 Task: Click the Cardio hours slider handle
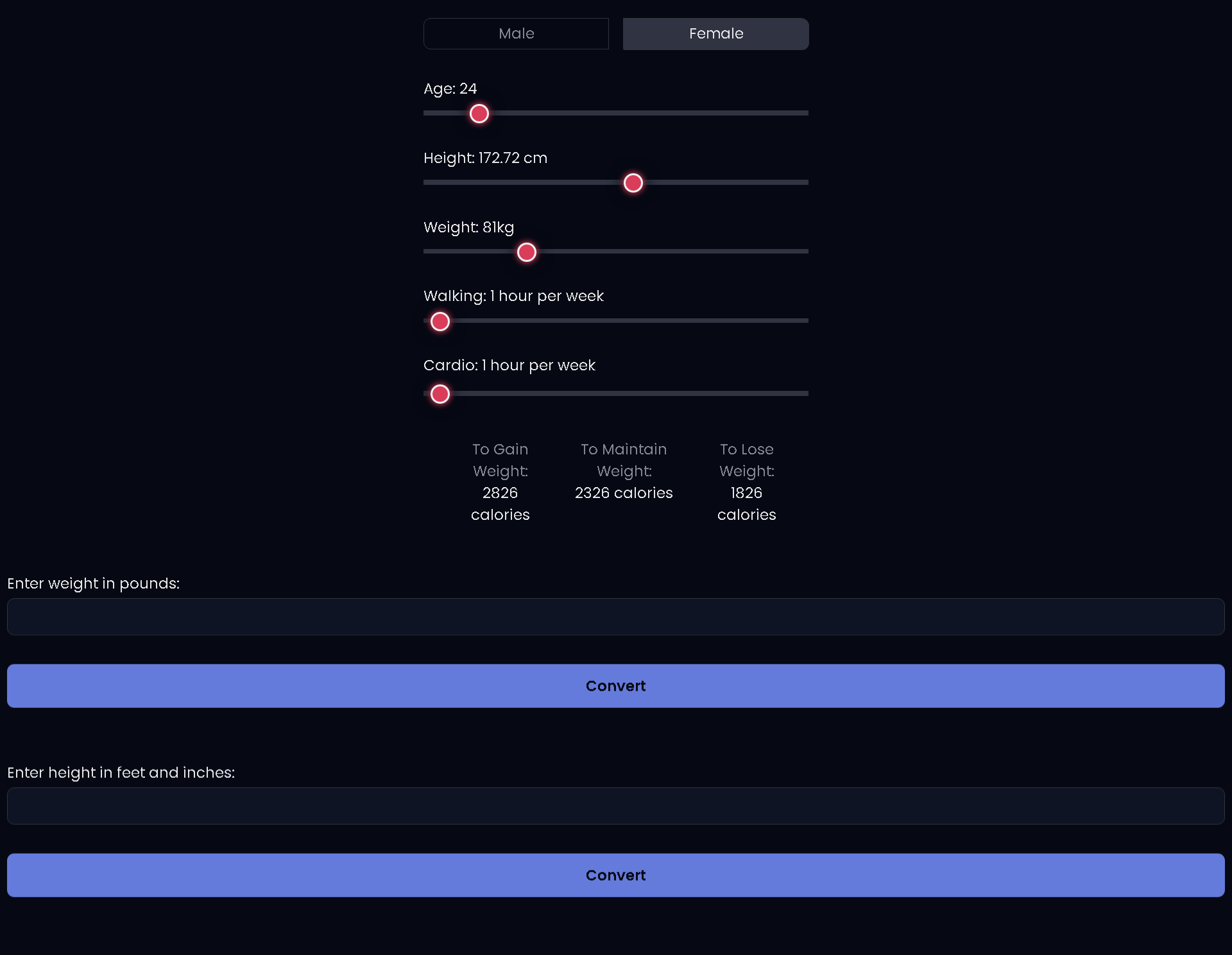440,394
